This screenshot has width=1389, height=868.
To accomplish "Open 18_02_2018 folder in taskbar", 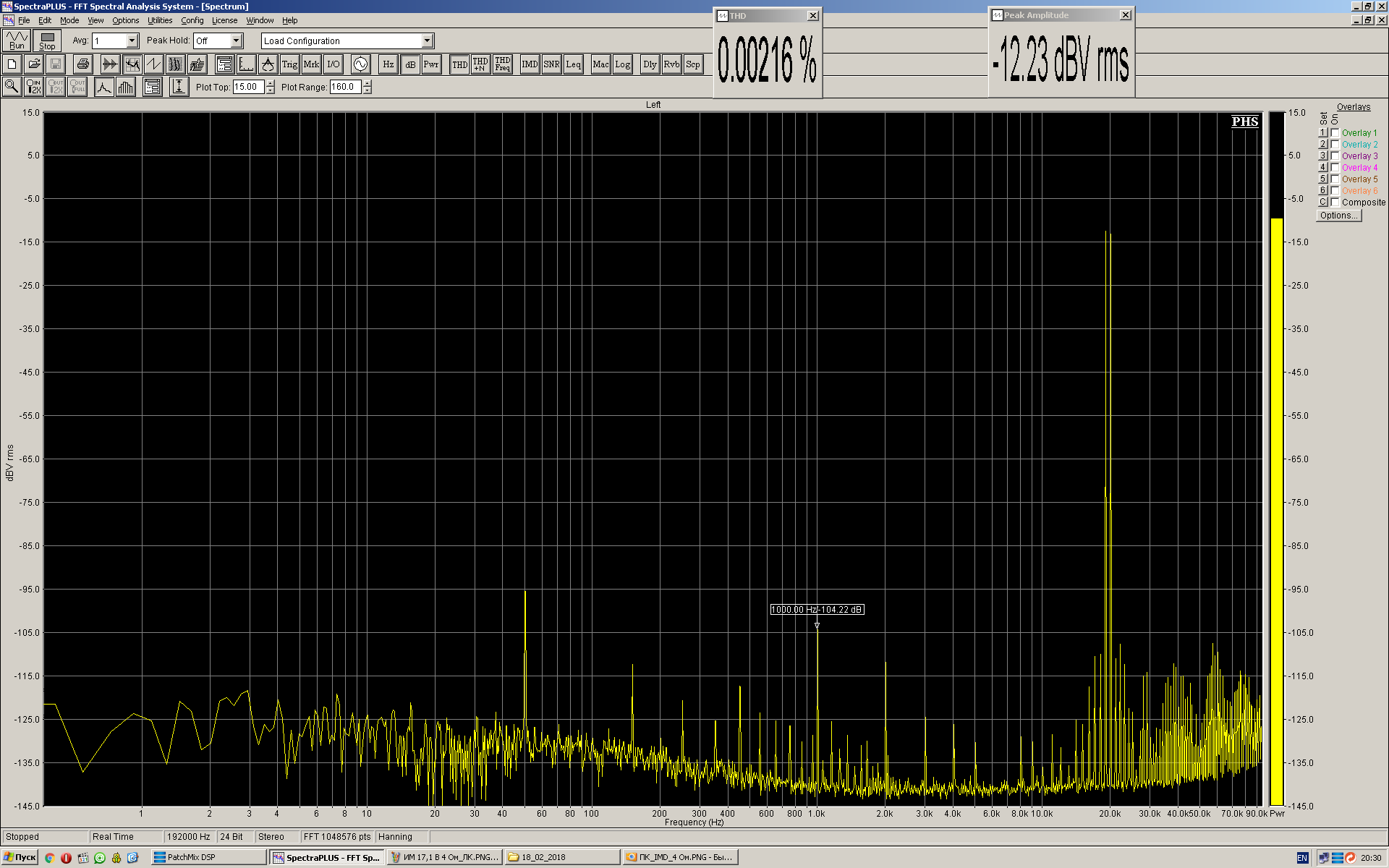I will [563, 857].
